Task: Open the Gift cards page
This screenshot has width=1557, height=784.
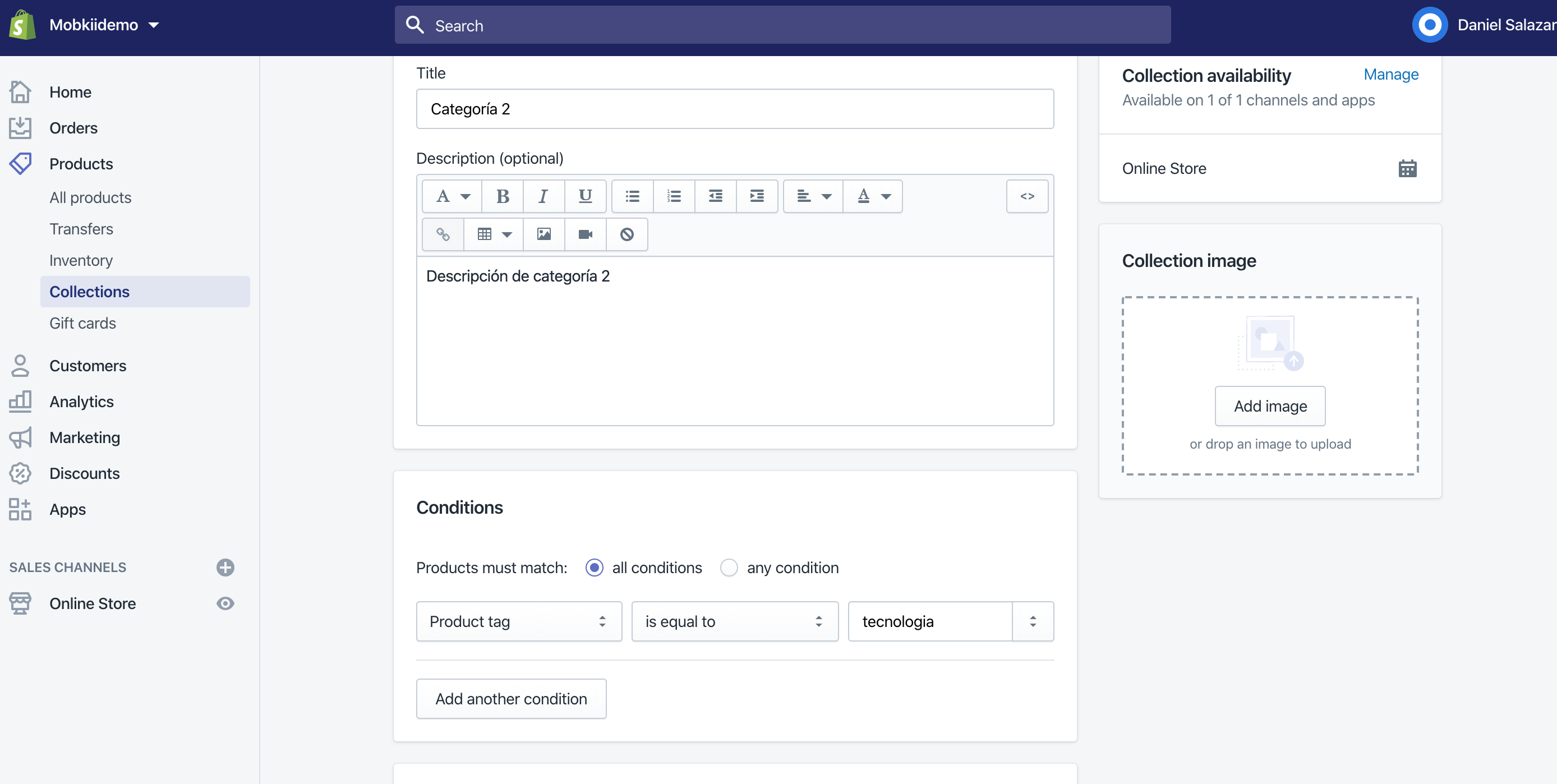Action: click(x=82, y=323)
